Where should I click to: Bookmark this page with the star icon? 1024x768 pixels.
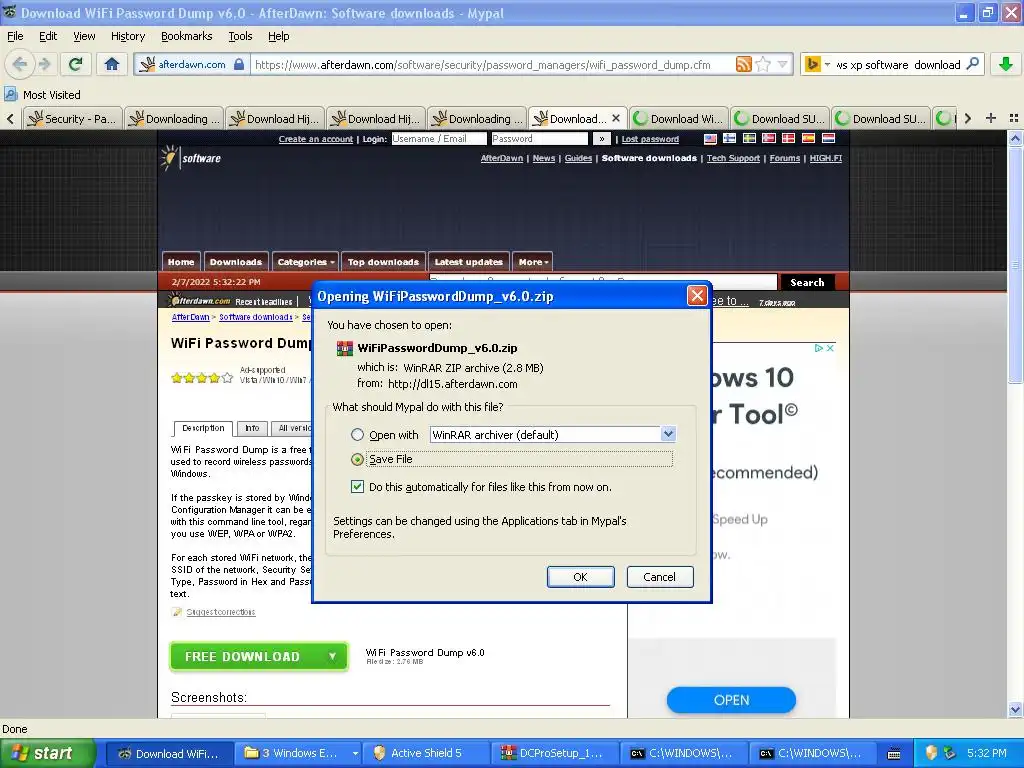[x=763, y=64]
